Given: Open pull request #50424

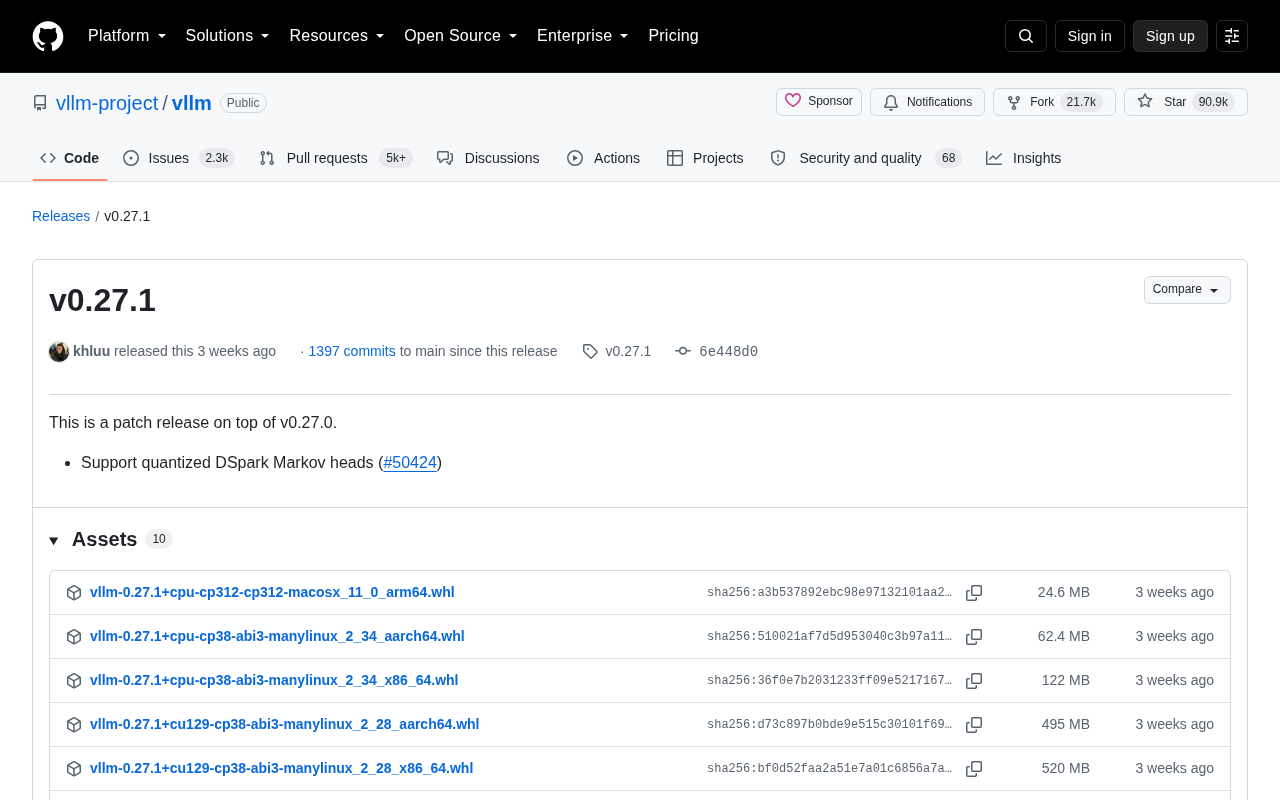Looking at the screenshot, I should (x=410, y=463).
